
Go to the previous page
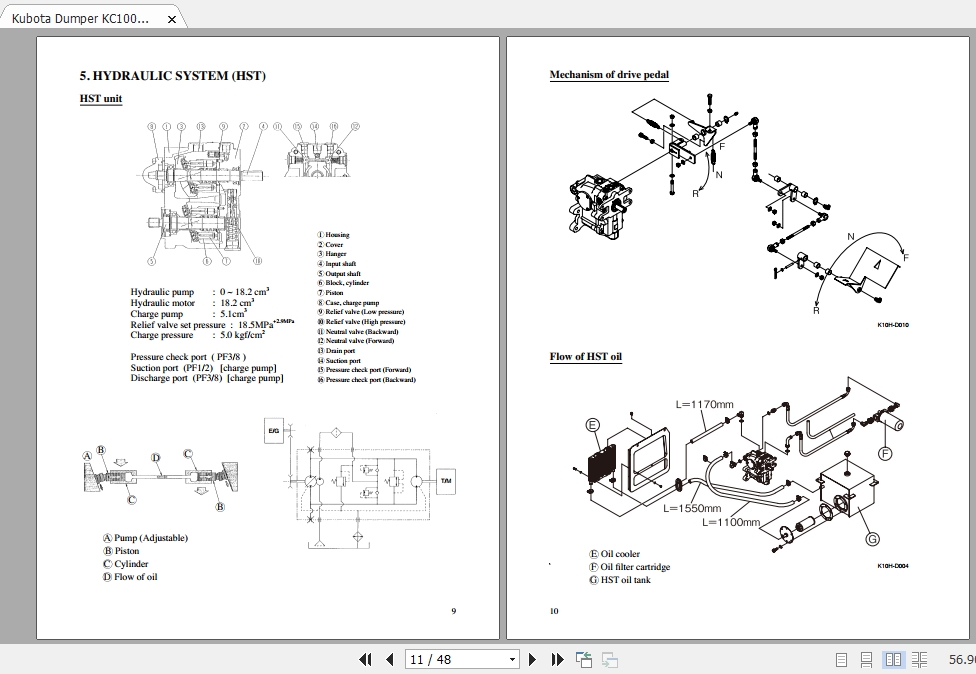click(x=389, y=660)
